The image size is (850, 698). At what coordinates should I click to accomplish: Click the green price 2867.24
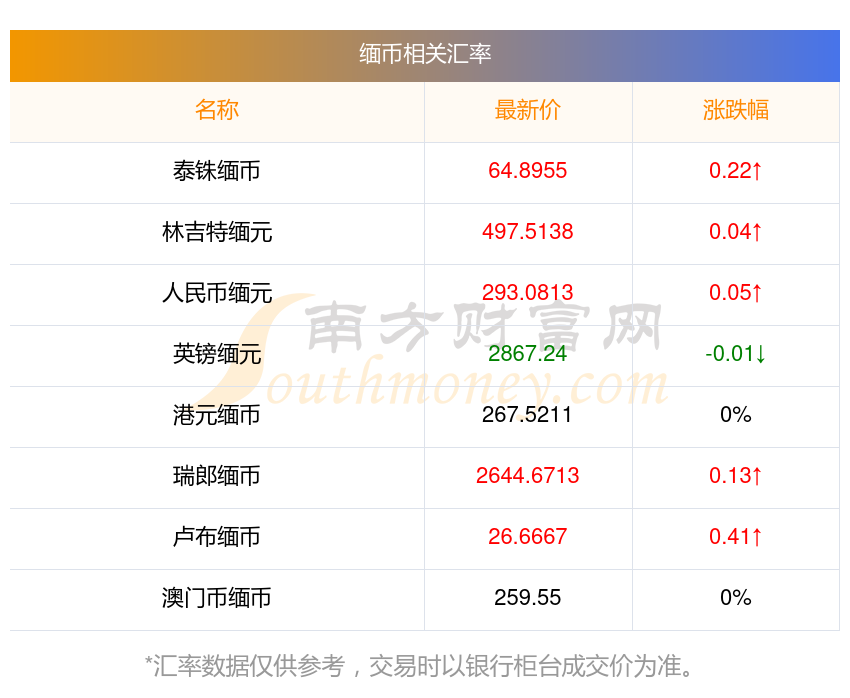click(x=527, y=354)
